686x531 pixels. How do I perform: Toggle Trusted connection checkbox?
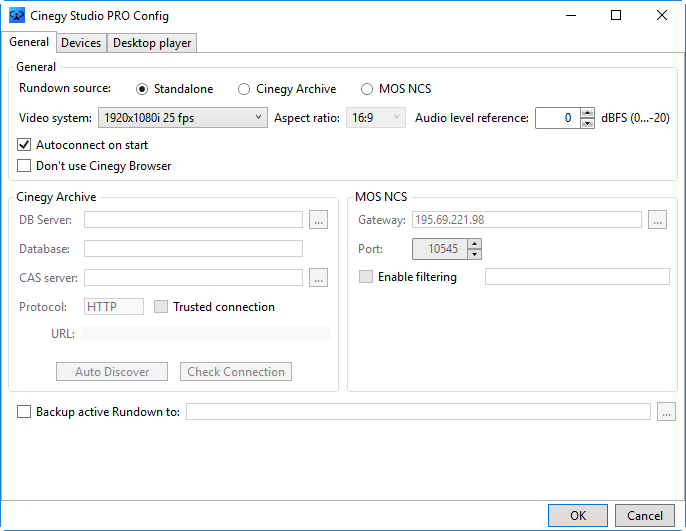tap(161, 307)
